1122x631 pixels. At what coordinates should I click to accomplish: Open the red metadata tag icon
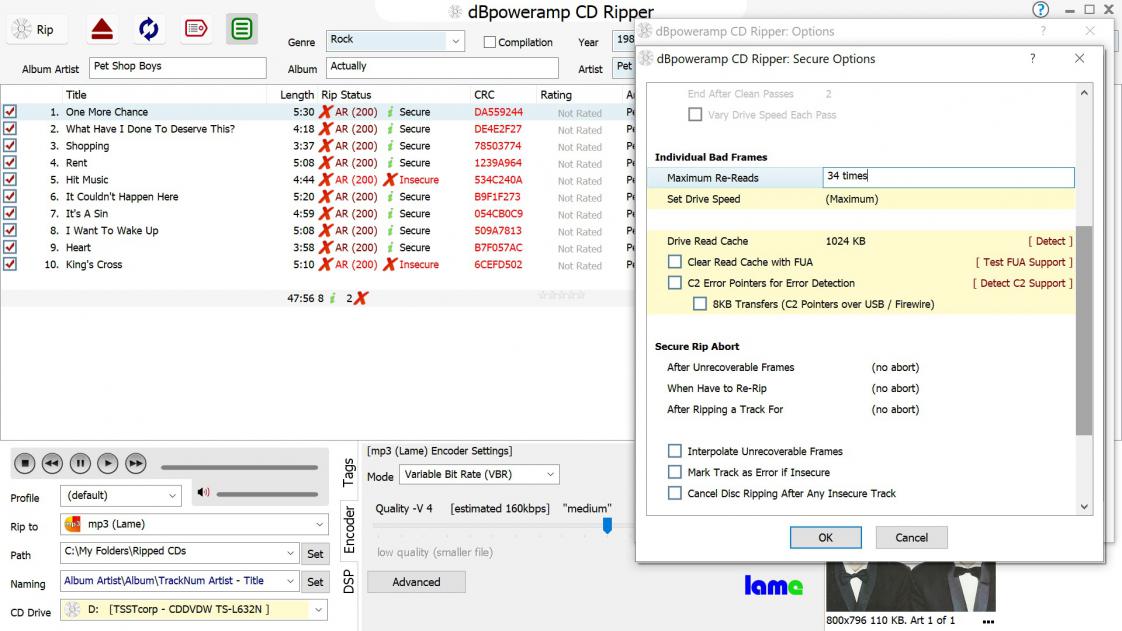(x=196, y=29)
